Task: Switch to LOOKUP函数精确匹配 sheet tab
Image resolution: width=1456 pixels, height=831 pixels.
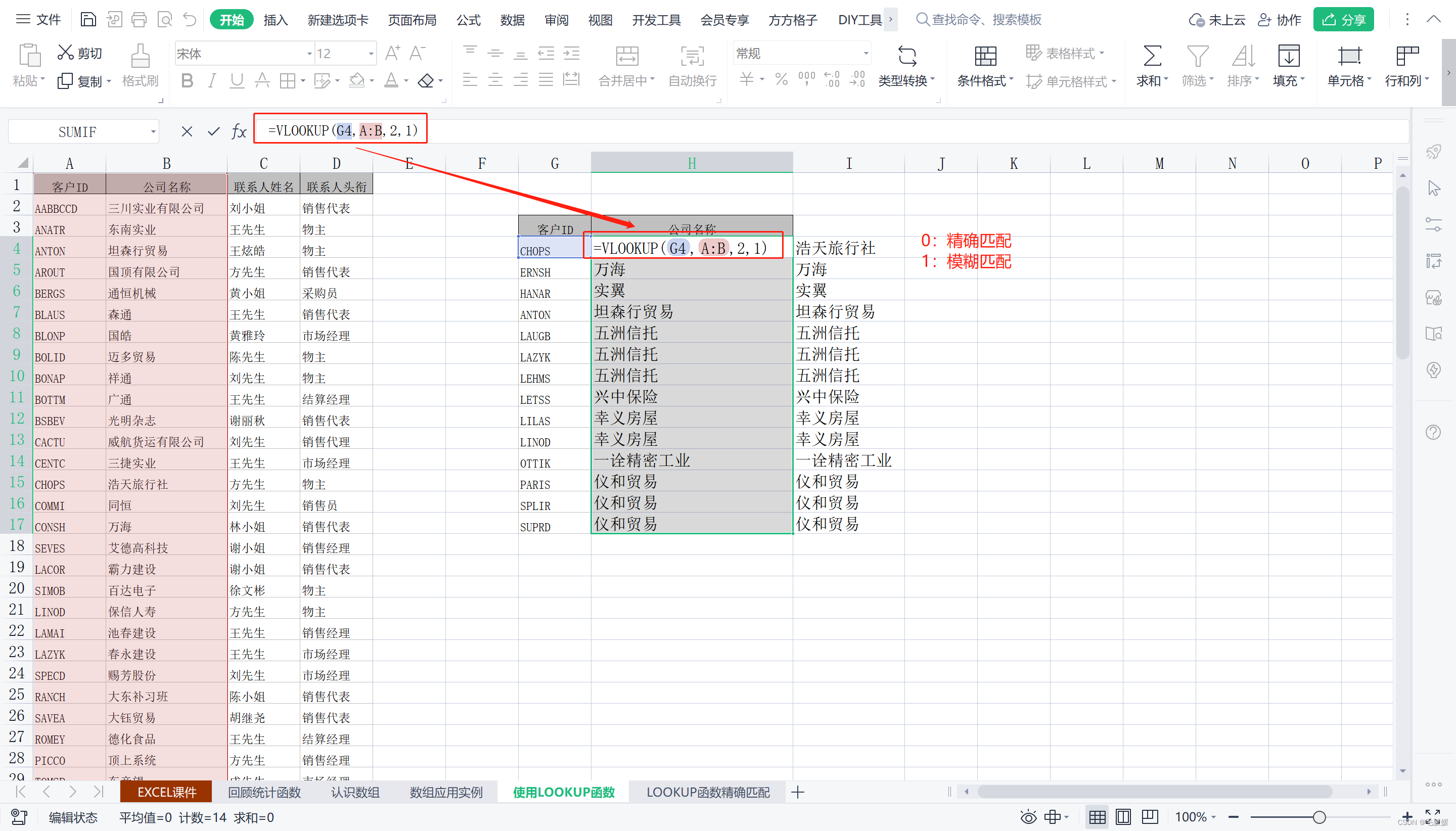Action: (707, 792)
